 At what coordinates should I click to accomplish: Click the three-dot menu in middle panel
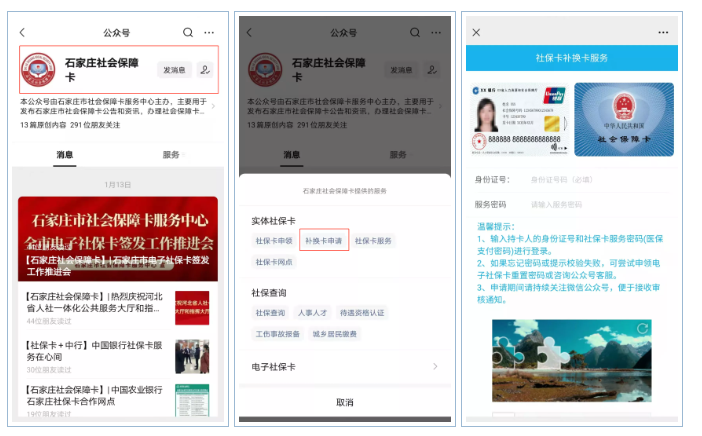pos(436,32)
